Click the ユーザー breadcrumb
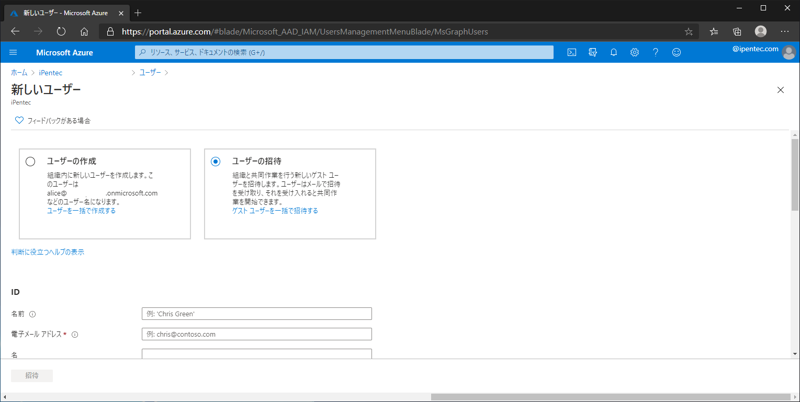 coord(150,72)
